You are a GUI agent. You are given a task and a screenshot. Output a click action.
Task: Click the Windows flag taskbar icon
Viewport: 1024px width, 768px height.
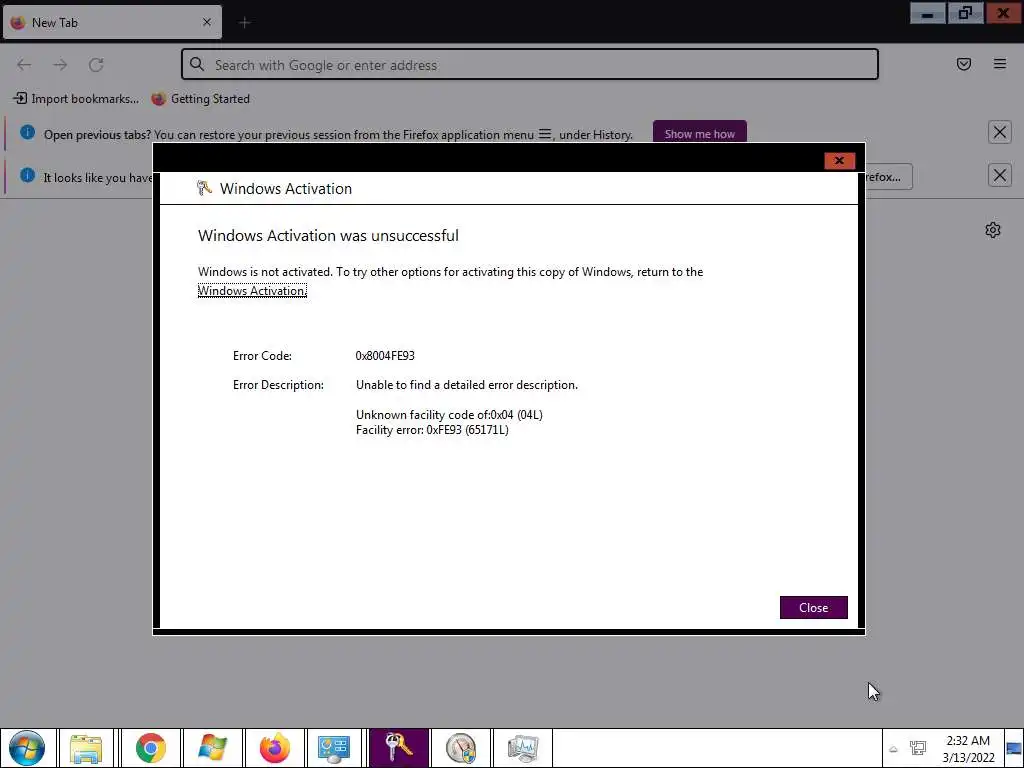(x=213, y=748)
